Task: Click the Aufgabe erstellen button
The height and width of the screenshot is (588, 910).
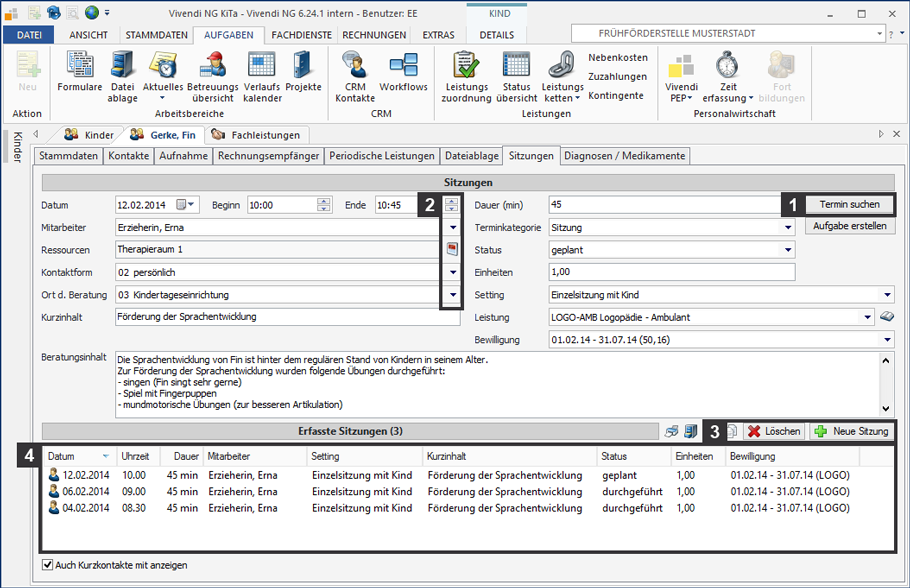Action: (x=850, y=226)
